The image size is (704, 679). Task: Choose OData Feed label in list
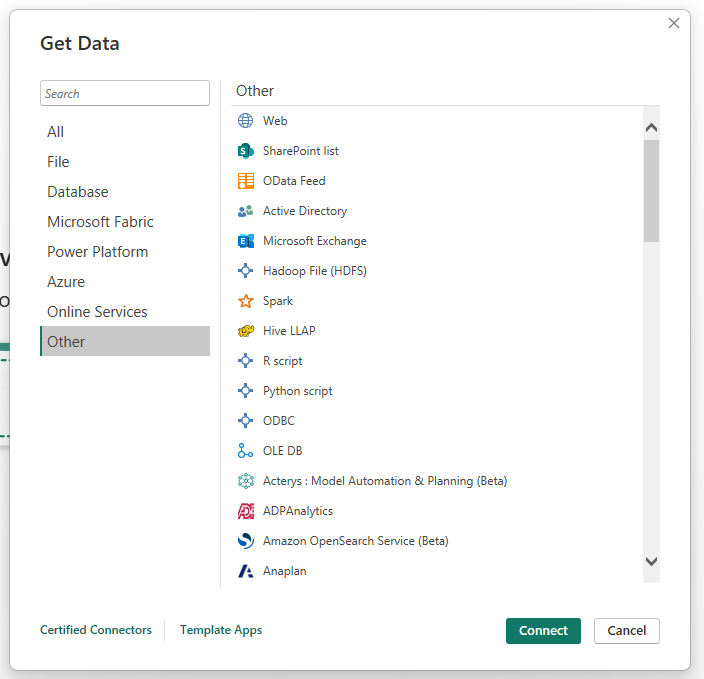tap(294, 181)
